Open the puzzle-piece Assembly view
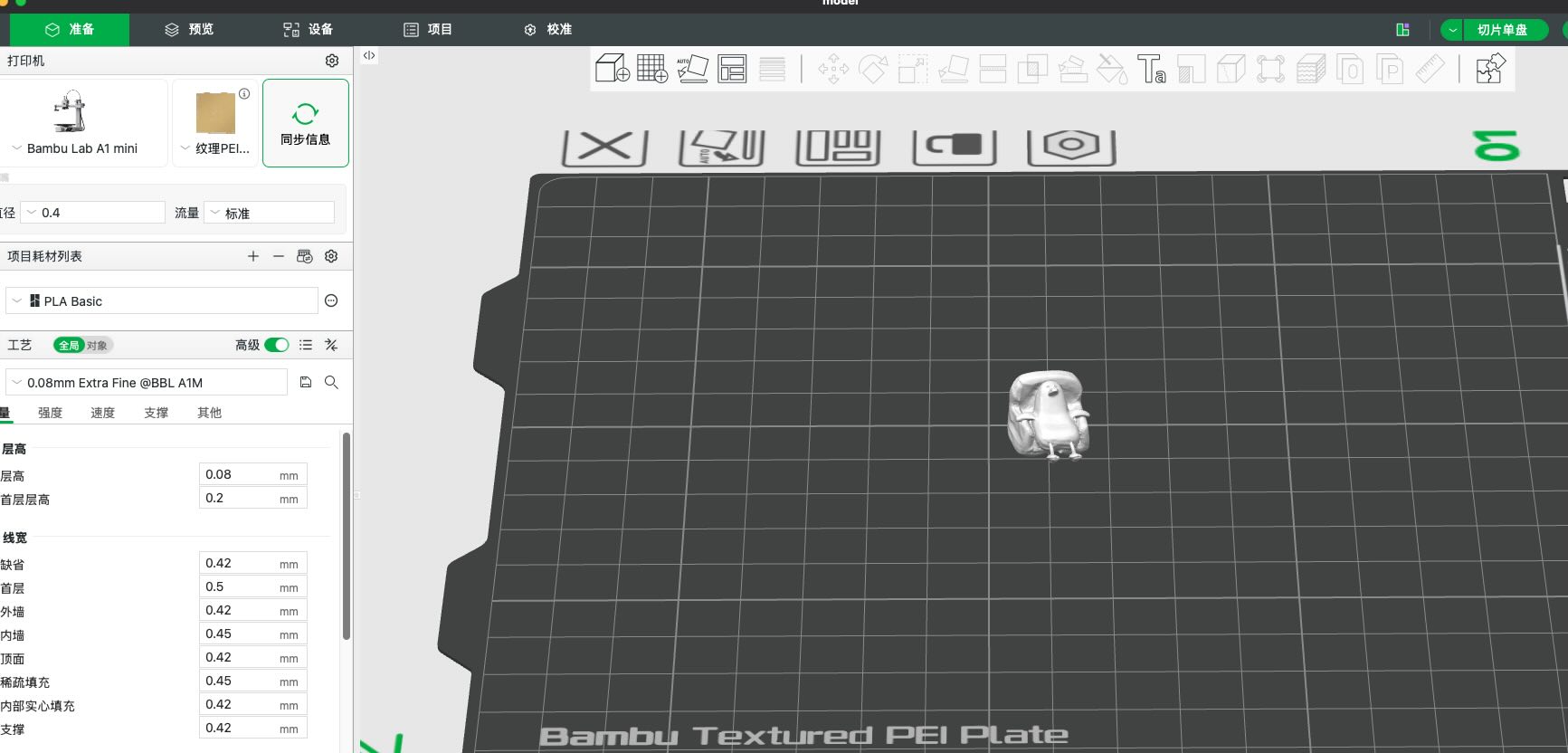This screenshot has height=753, width=1568. pyautogui.click(x=1490, y=69)
